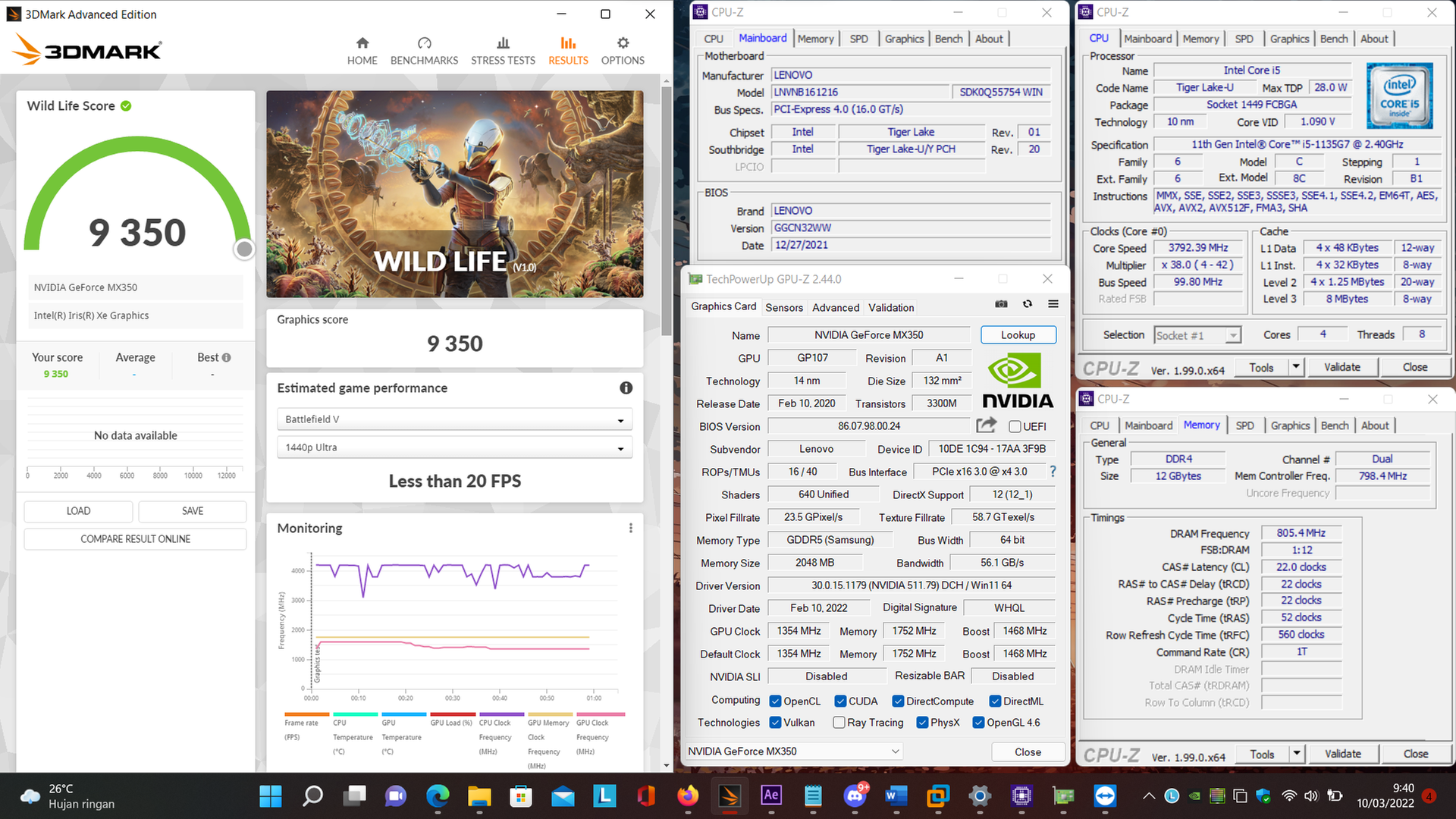1456x819 pixels.
Task: Click Lookup button in GPU-Z
Action: coord(1018,335)
